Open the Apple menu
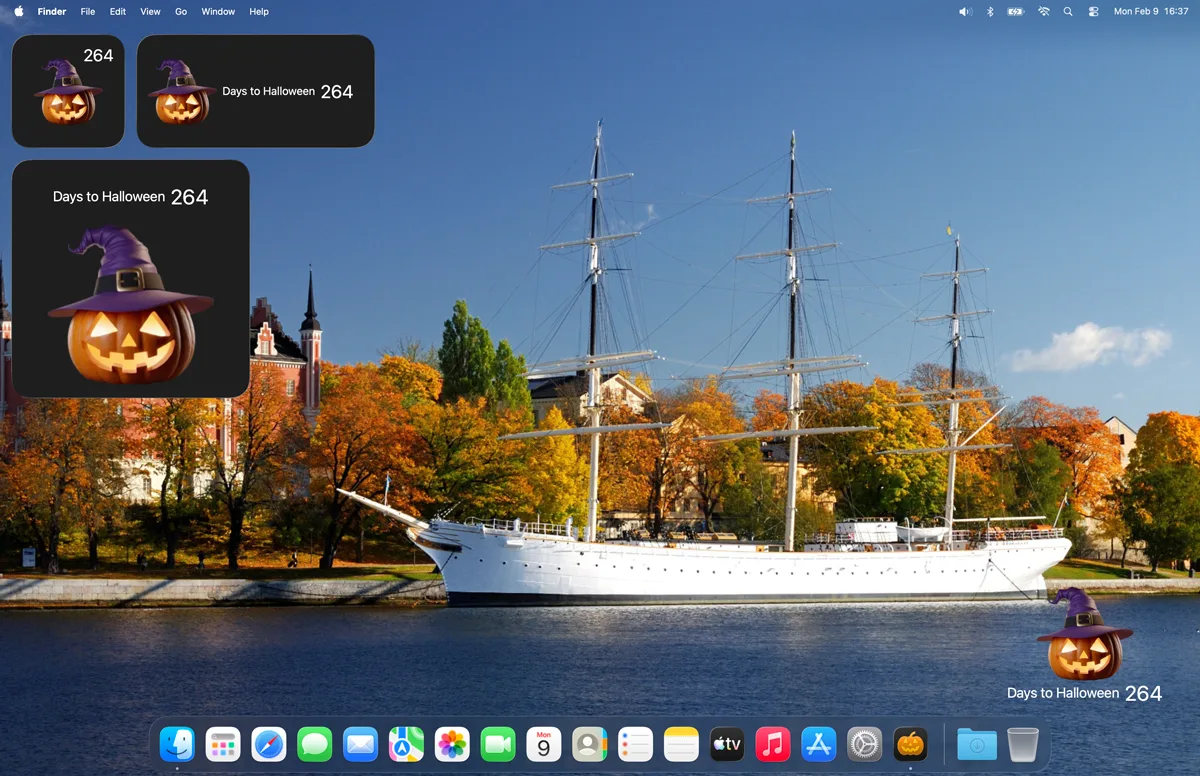 coord(18,12)
